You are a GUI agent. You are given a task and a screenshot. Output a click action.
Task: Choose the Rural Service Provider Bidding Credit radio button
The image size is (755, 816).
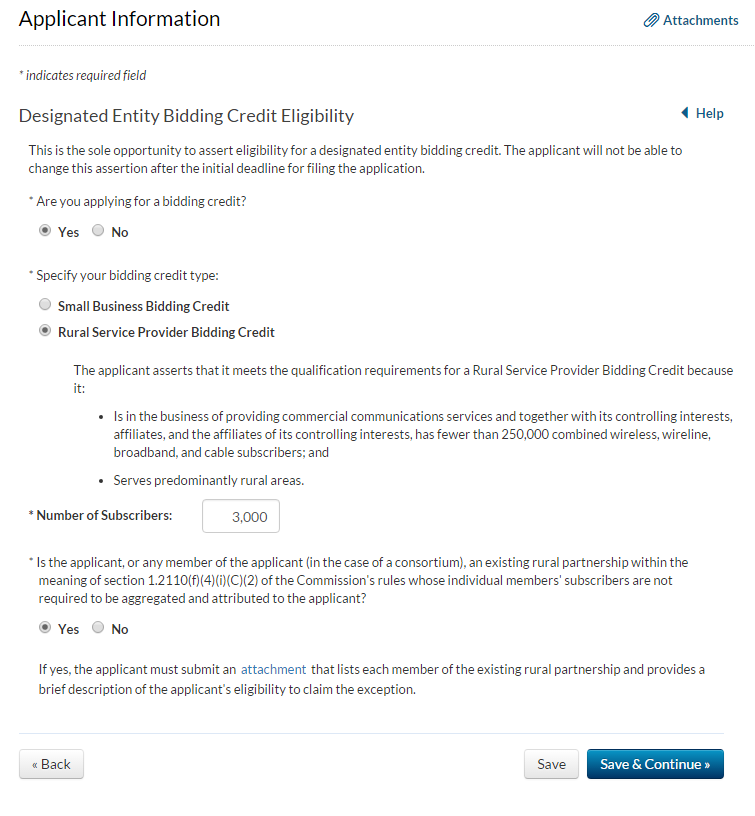(45, 331)
